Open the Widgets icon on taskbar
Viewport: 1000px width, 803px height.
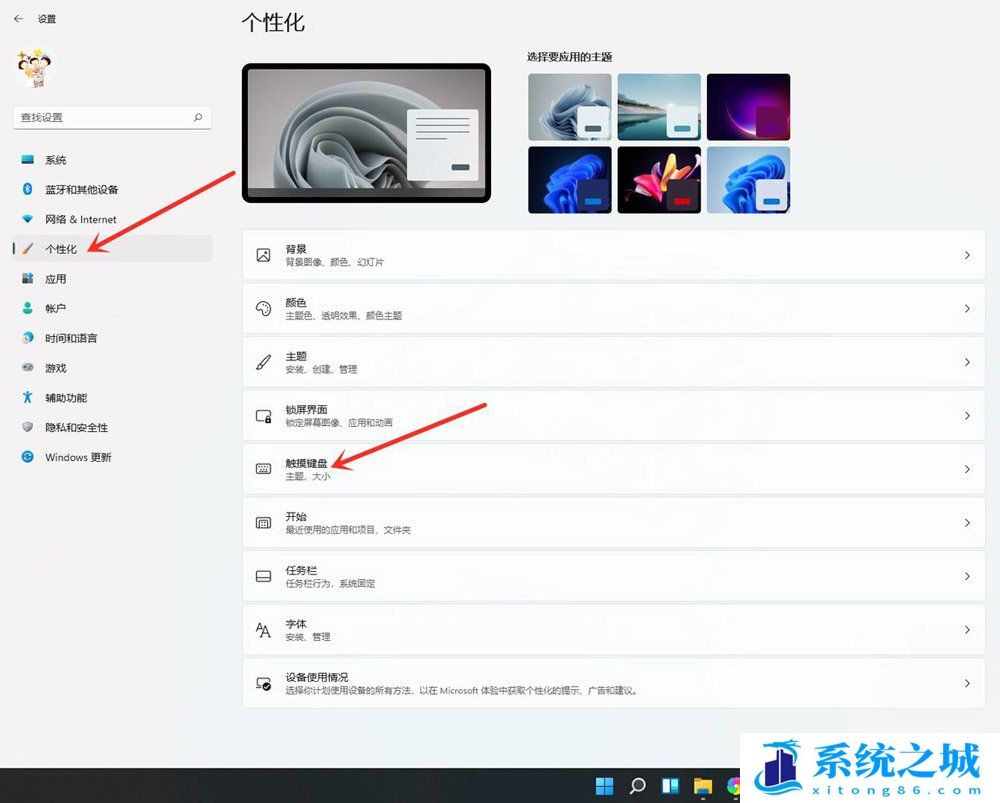(x=670, y=785)
